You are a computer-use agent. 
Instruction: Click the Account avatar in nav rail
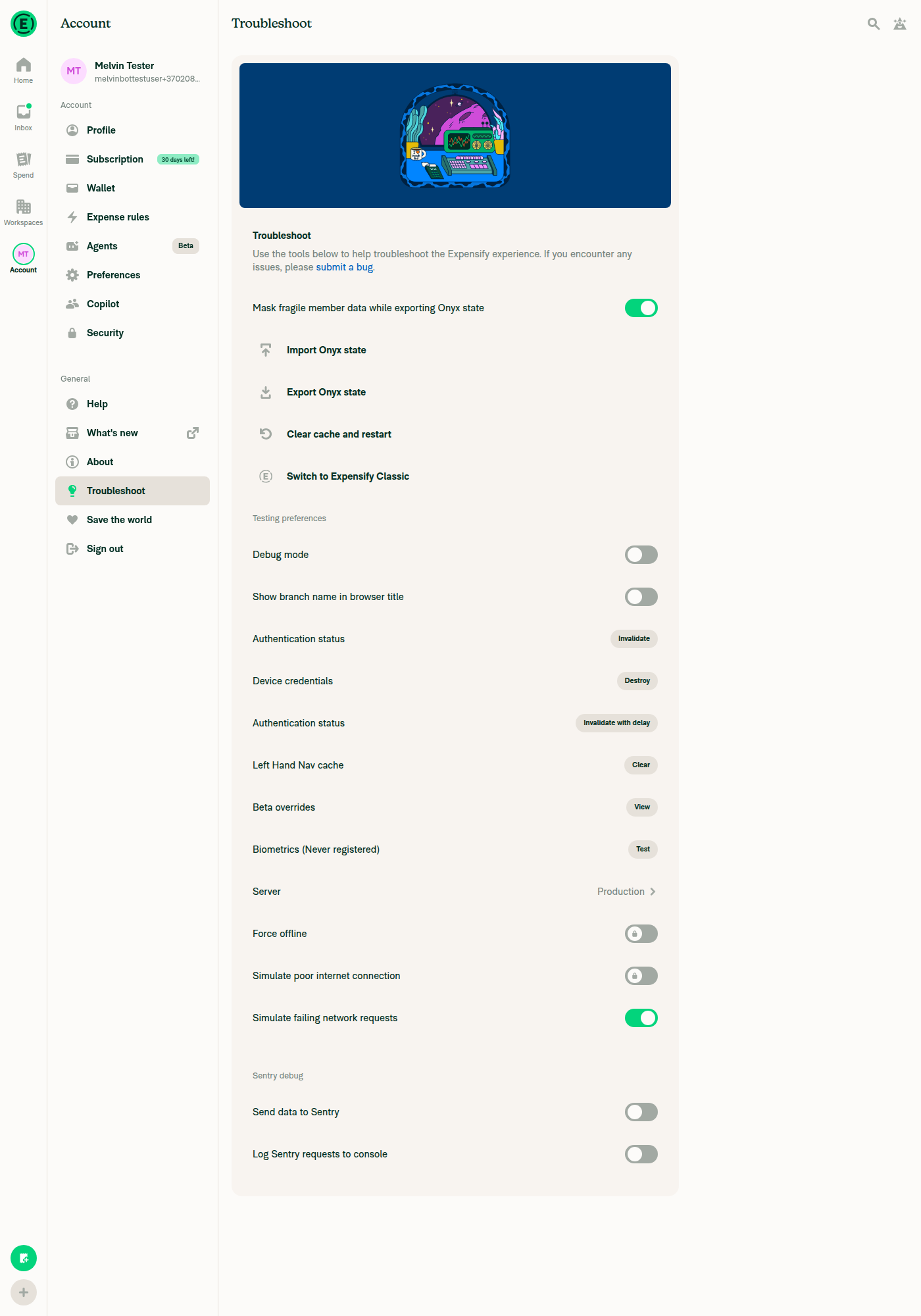pos(24,254)
